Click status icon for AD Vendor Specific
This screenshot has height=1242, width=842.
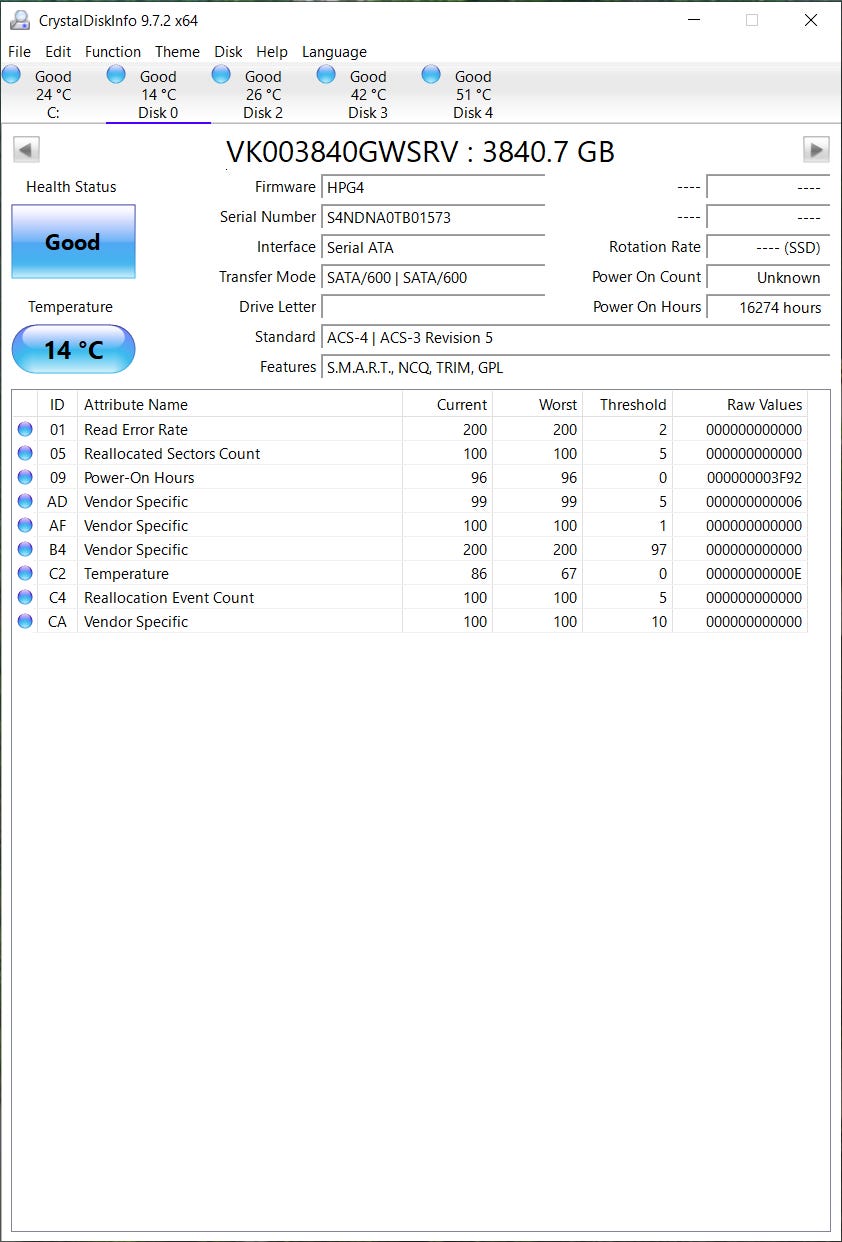25,502
